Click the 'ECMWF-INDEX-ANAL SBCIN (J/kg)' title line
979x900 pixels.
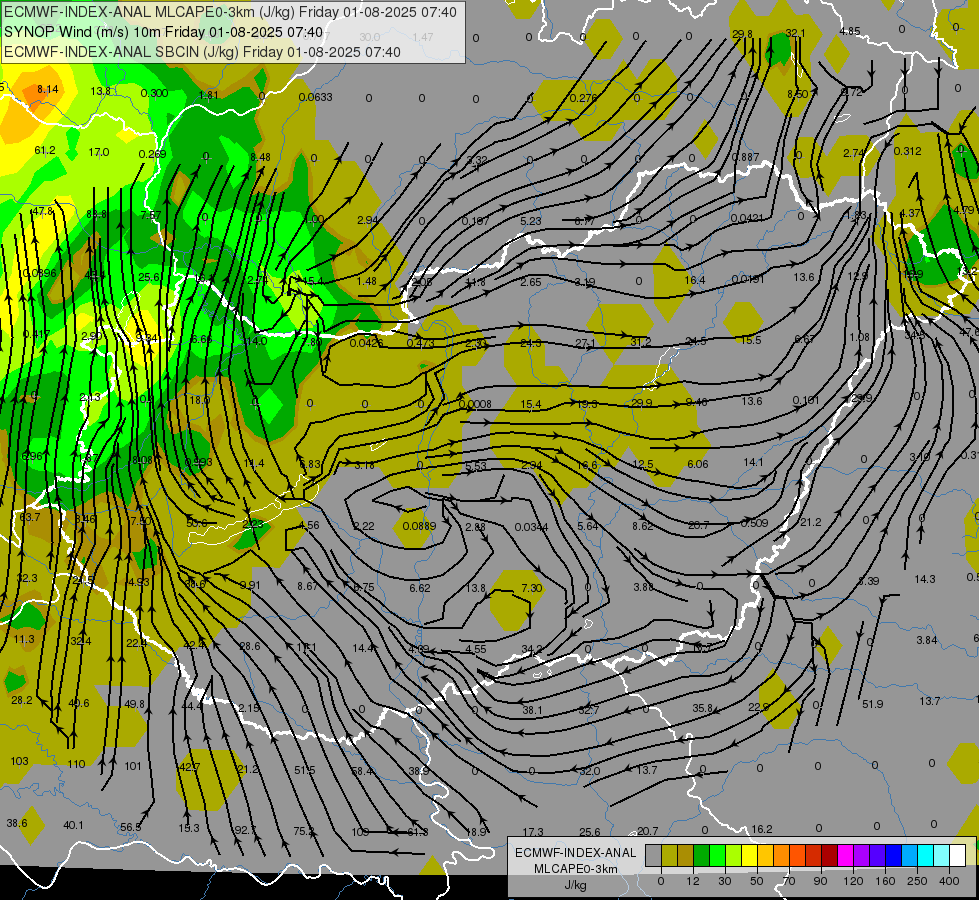click(202, 52)
